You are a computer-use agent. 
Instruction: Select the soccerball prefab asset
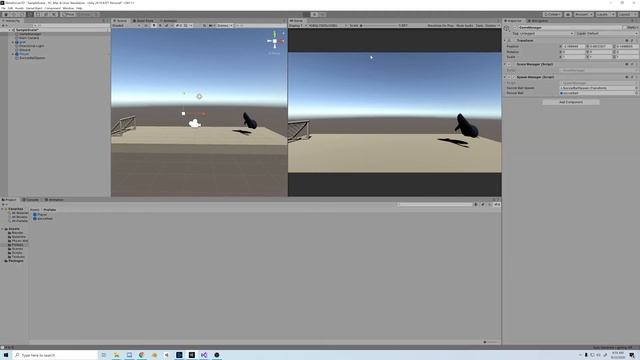43,218
